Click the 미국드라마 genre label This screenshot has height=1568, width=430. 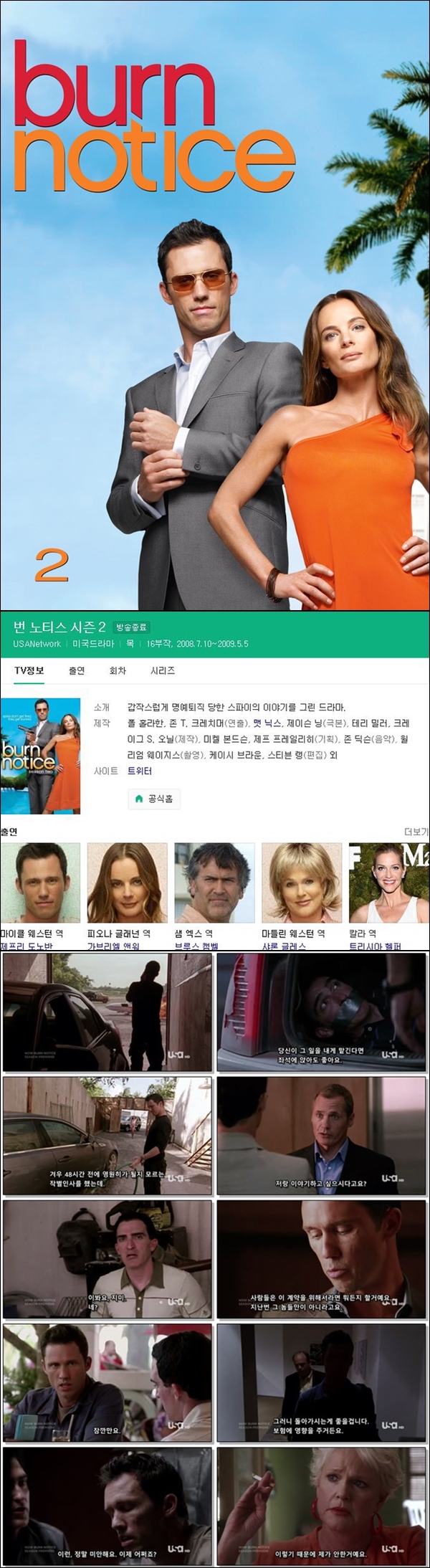tap(93, 644)
